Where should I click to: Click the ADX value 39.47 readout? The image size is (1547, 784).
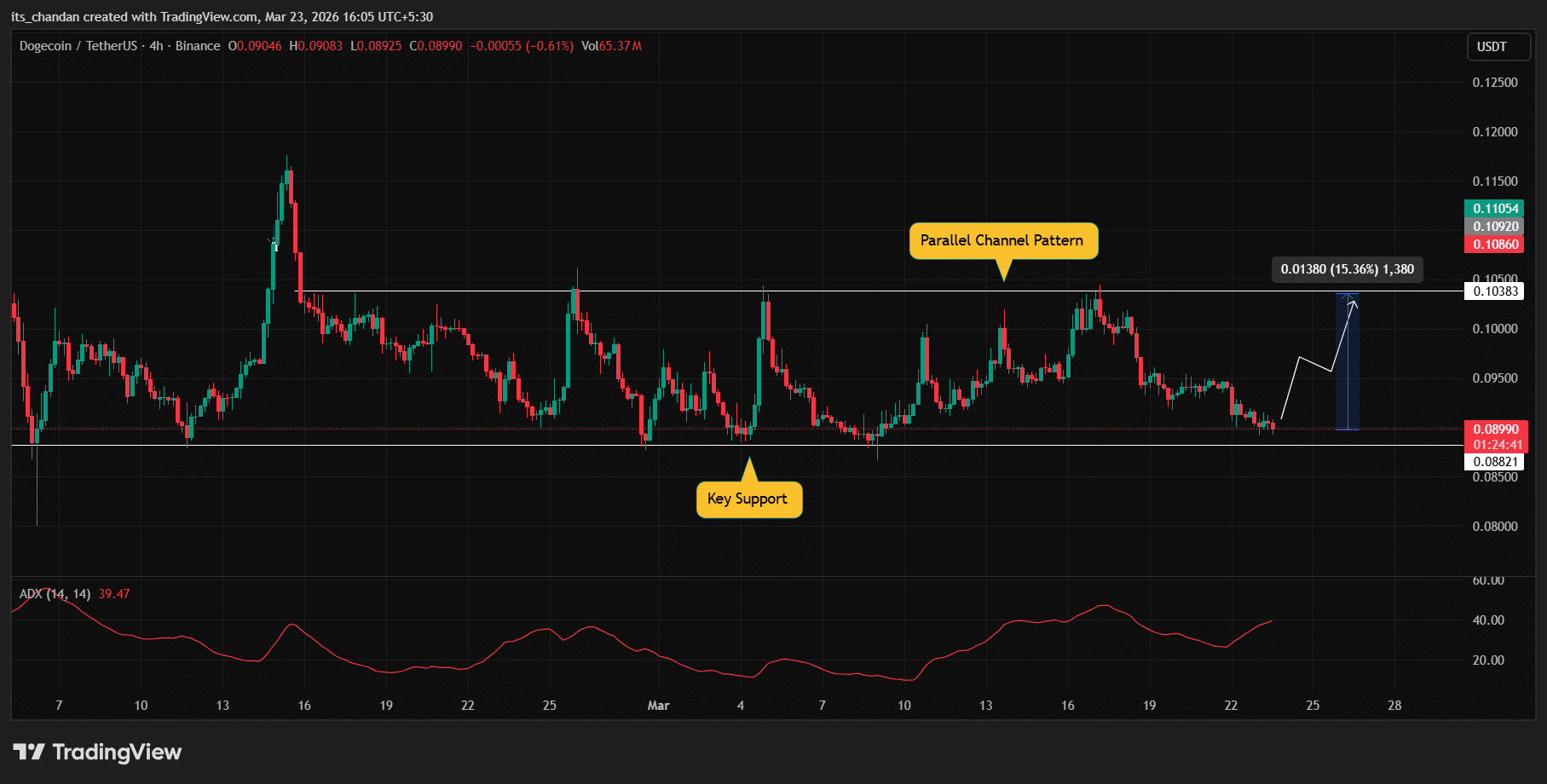coord(114,594)
